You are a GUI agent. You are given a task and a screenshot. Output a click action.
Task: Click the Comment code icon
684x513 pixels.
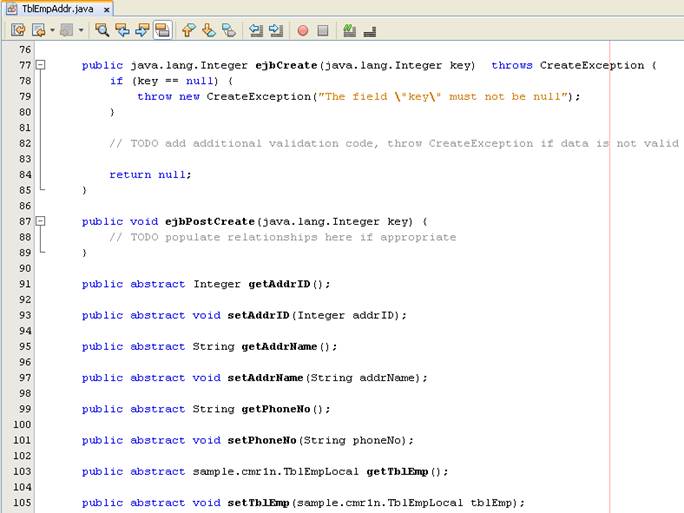pyautogui.click(x=349, y=30)
